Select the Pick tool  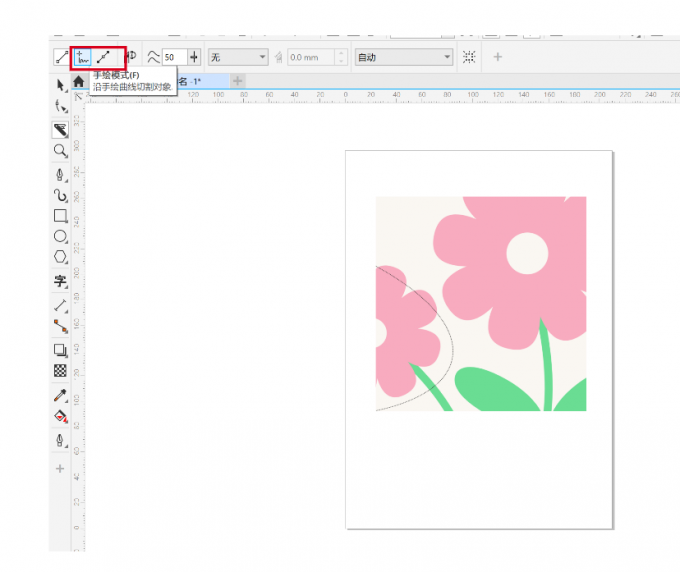click(x=61, y=86)
